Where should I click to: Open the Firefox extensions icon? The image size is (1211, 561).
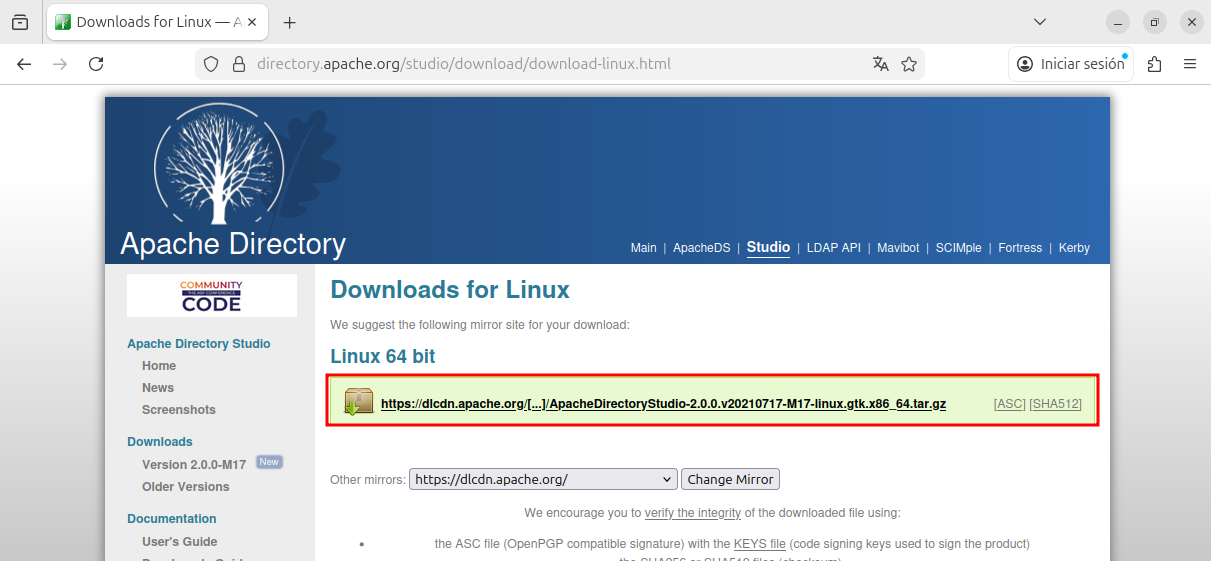[1155, 64]
